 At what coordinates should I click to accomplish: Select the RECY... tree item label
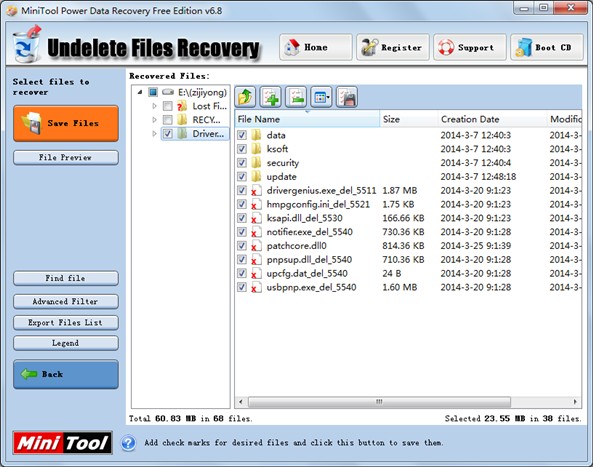point(206,120)
